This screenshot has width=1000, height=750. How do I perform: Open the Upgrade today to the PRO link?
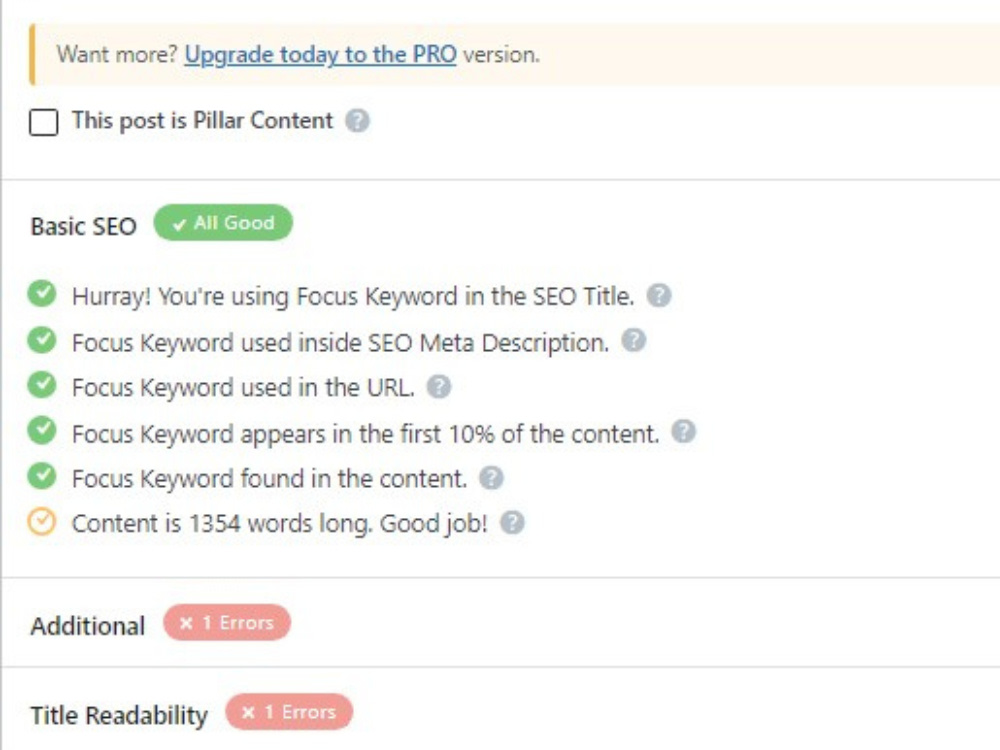point(321,55)
